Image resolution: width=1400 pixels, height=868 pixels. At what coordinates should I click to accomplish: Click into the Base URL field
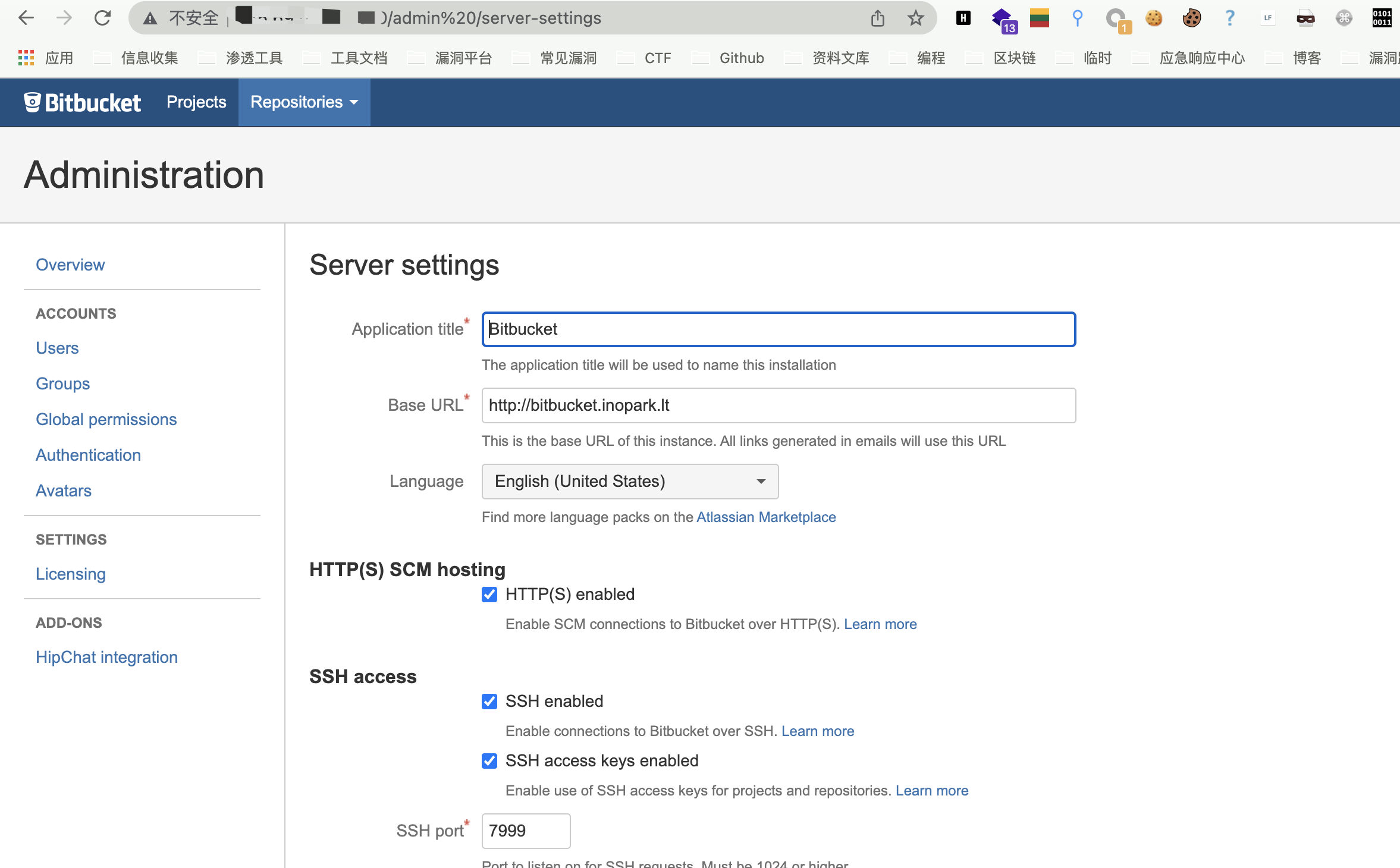[x=779, y=405]
